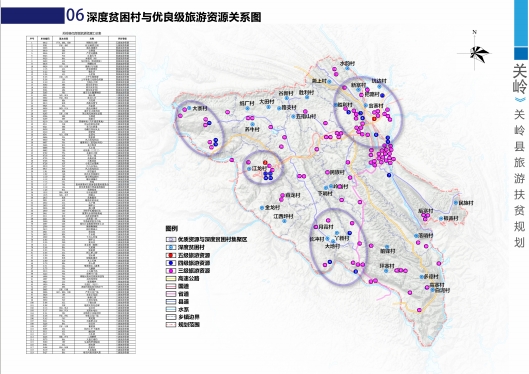Image resolution: width=529 pixels, height=374 pixels.
Task: Click the 图例 legend heading
Action: tap(171, 229)
